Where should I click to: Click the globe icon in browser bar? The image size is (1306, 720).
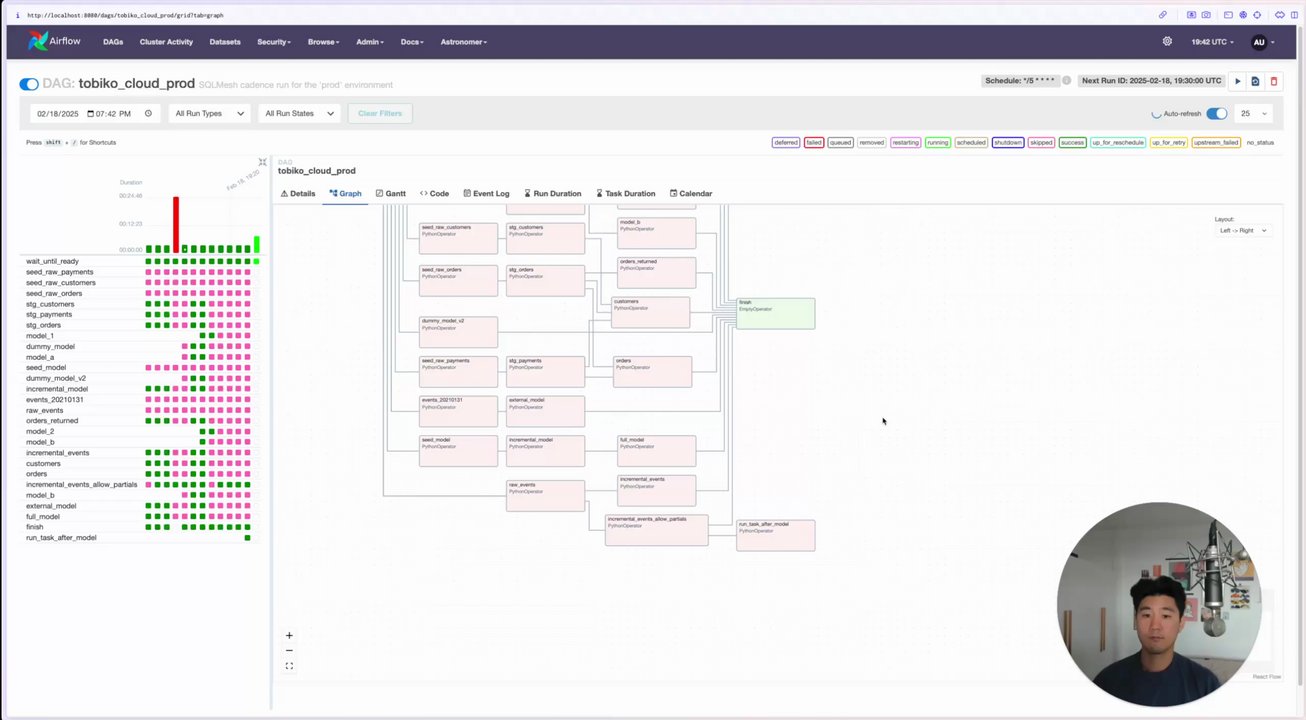click(x=1243, y=15)
